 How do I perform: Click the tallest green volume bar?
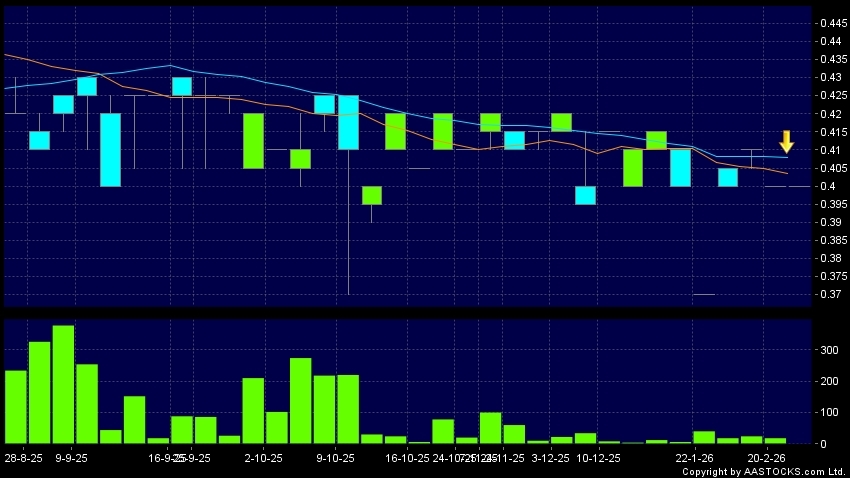pos(63,384)
